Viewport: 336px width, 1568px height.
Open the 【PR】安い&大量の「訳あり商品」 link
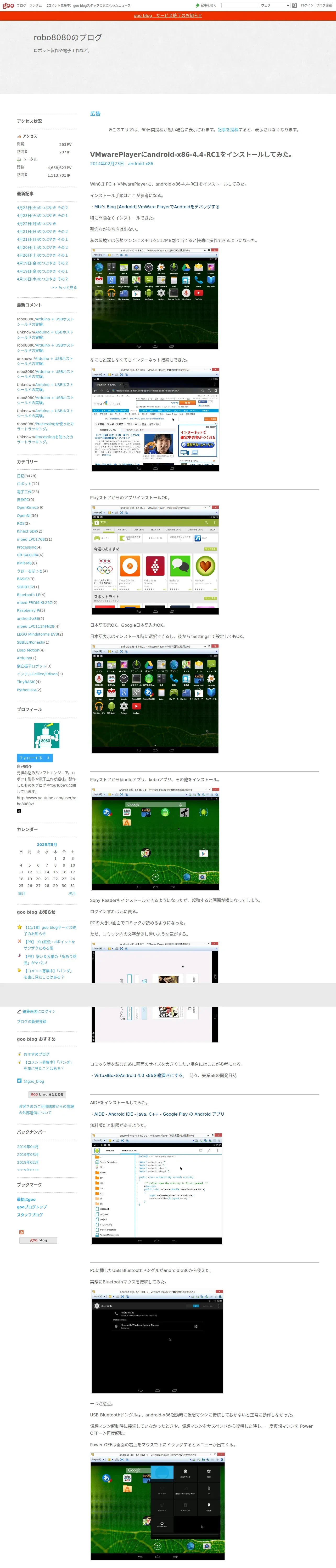[50, 959]
